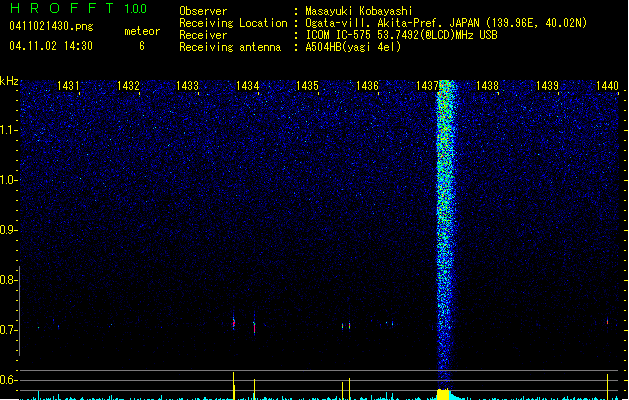Click the red meteor echo after 1434

(254, 327)
